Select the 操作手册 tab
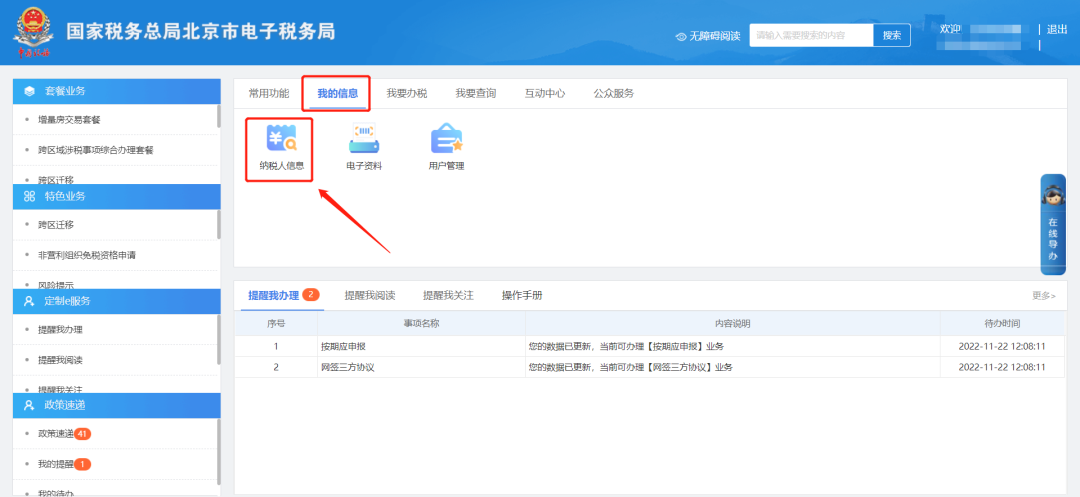This screenshot has width=1080, height=497. pos(522,295)
